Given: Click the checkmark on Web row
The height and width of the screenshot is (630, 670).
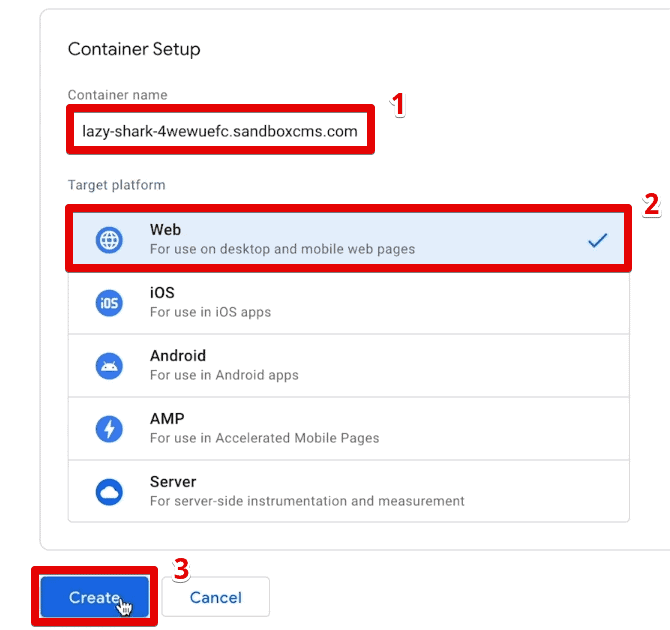Looking at the screenshot, I should coord(597,240).
